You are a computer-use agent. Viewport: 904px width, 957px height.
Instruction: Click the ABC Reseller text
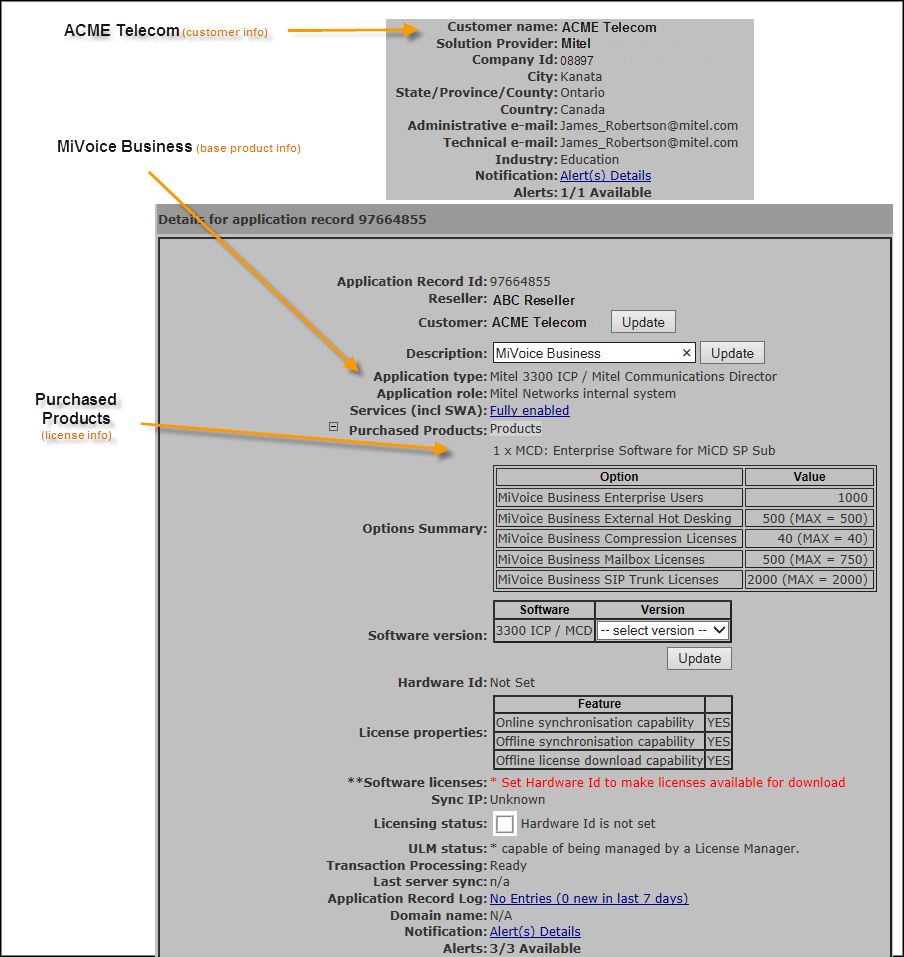tap(534, 300)
